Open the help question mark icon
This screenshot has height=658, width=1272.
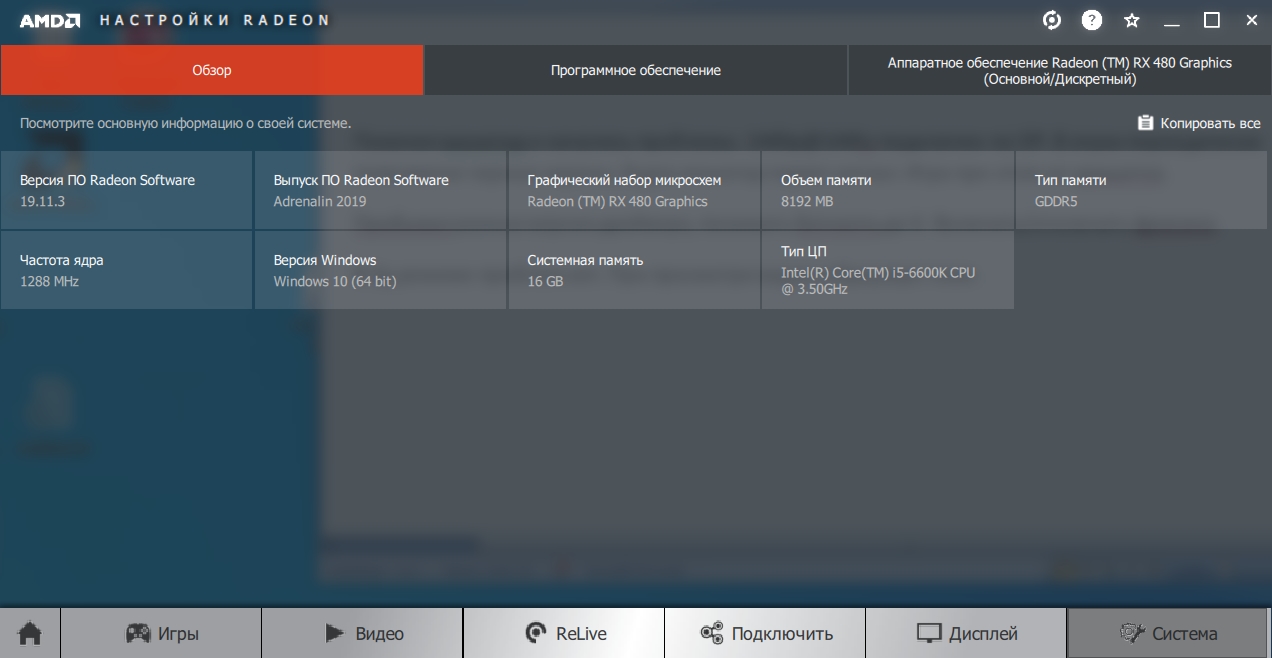(1091, 20)
